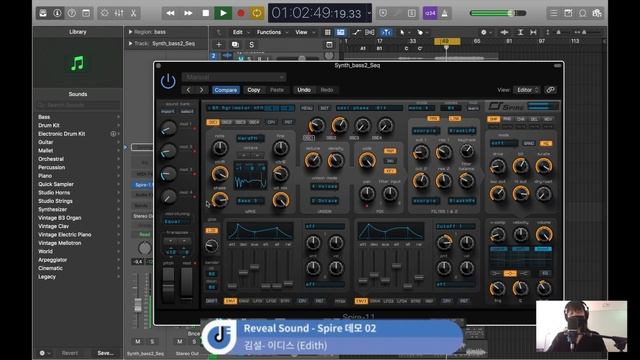
Task: Click the add track plus button
Action: (219, 44)
